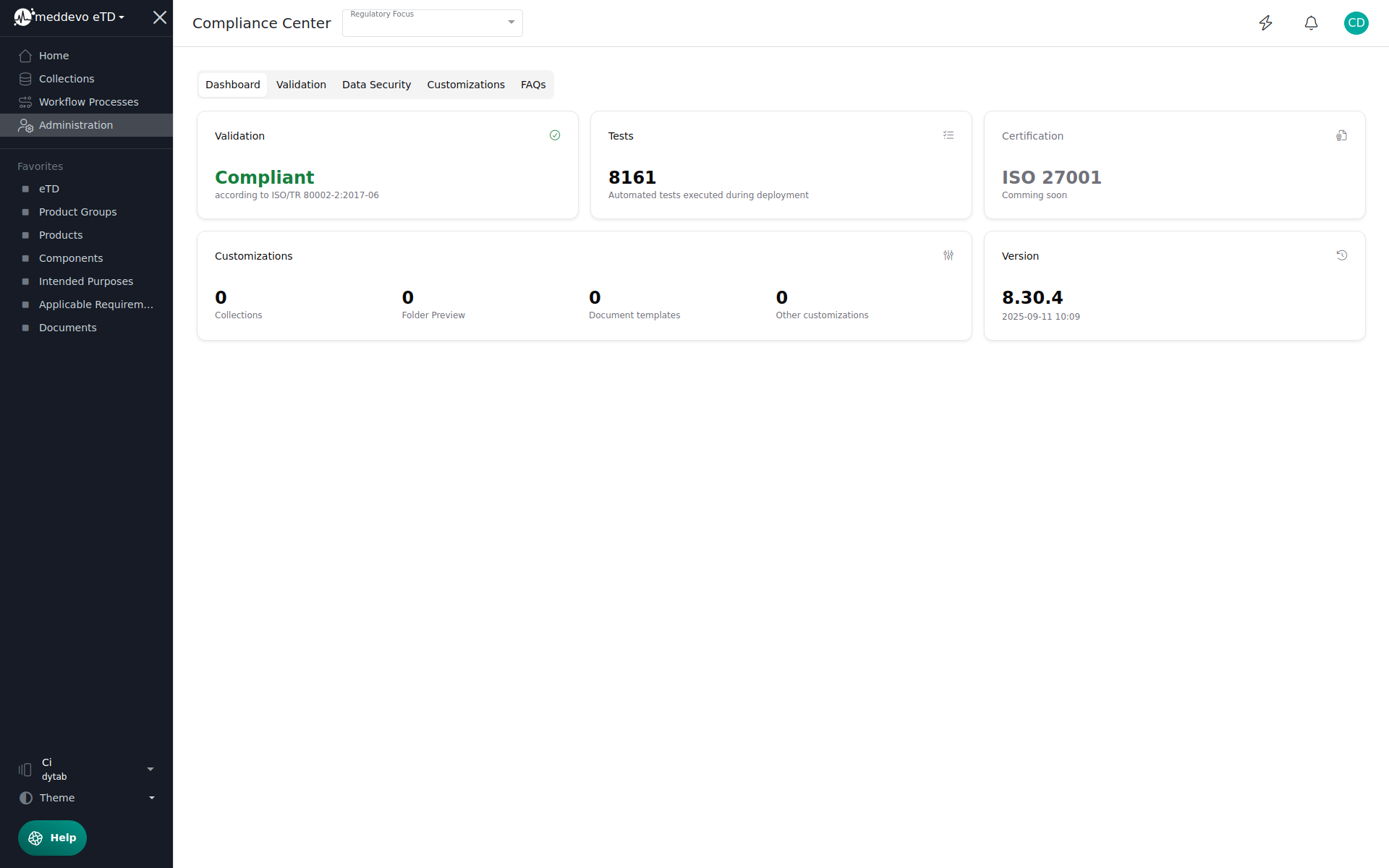Close the sidebar with the X icon
This screenshot has width=1389, height=868.
pyautogui.click(x=160, y=17)
